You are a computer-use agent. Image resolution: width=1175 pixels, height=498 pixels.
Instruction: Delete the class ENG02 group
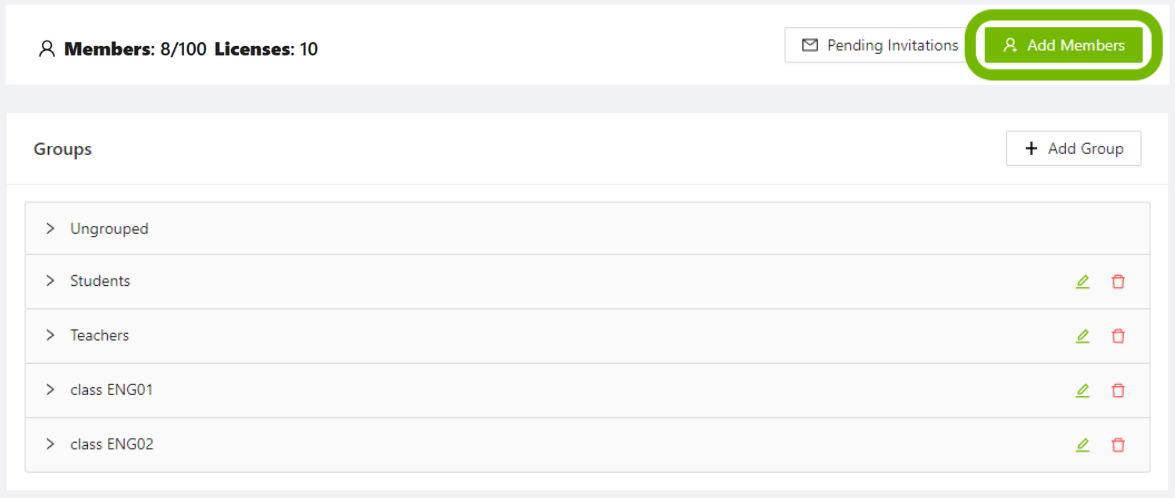(1118, 445)
